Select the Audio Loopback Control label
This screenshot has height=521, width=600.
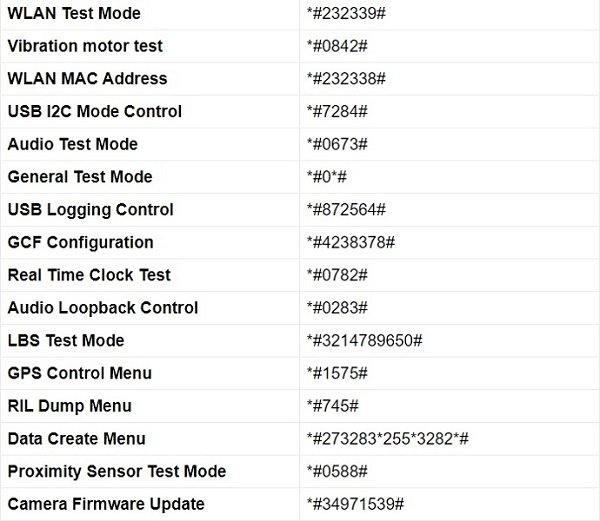[103, 308]
